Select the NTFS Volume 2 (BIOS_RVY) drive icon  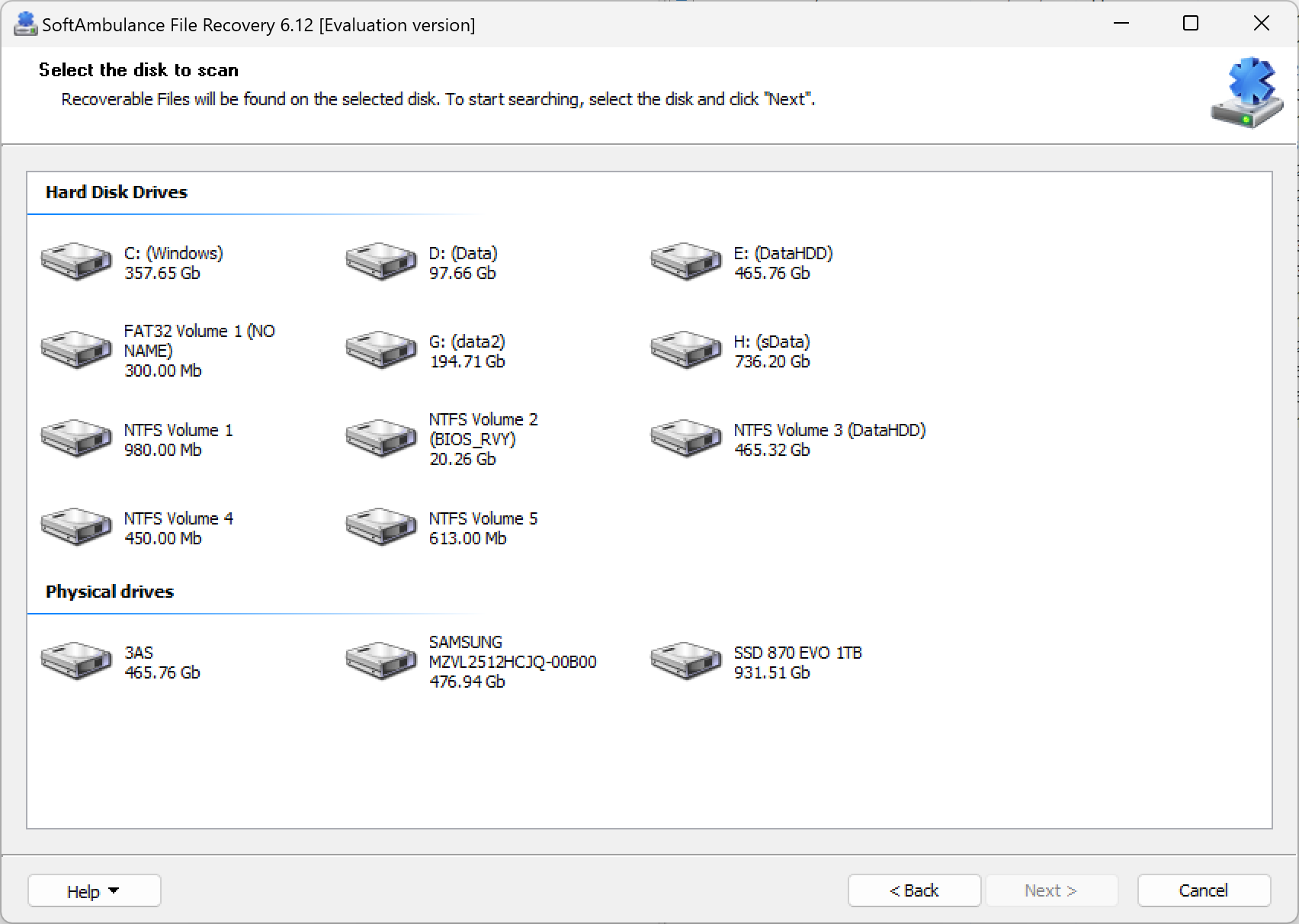coord(381,438)
